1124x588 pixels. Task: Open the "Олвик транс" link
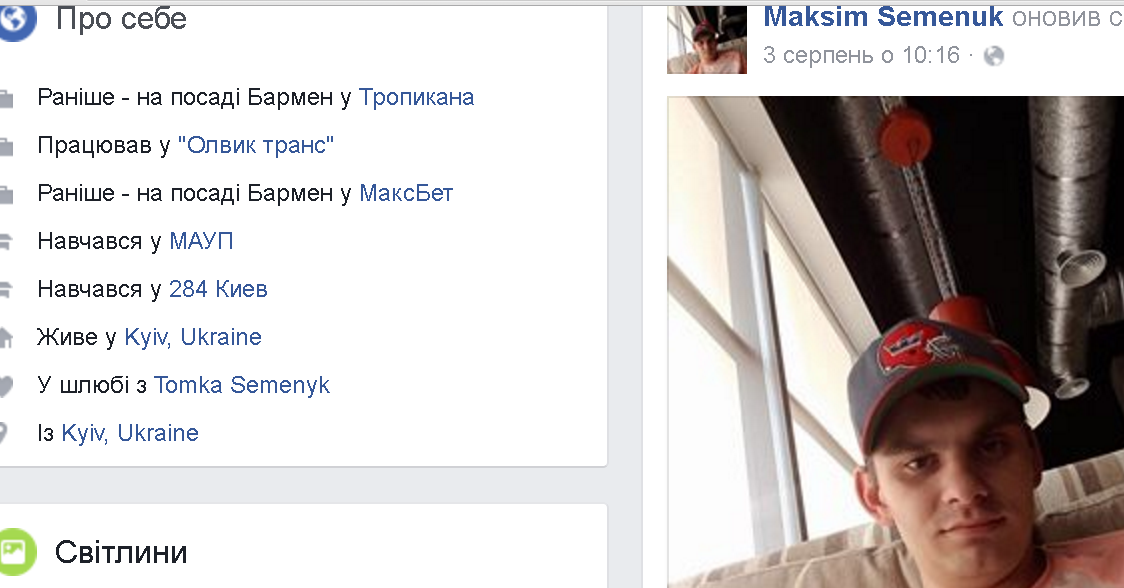point(256,145)
